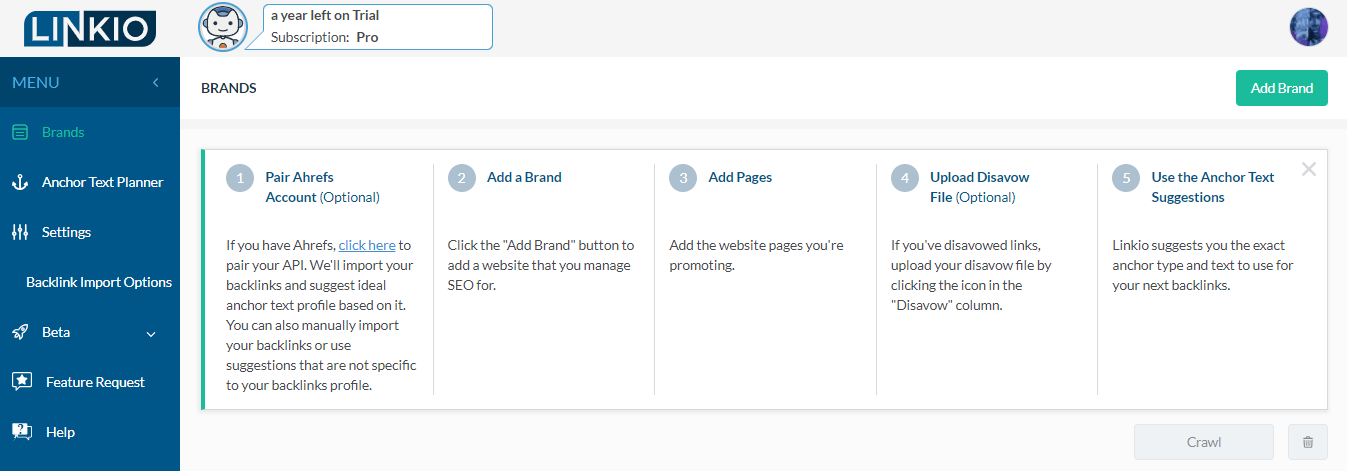Select Backlink Import Options
Viewport: 1347px width, 471px height.
click(x=99, y=282)
